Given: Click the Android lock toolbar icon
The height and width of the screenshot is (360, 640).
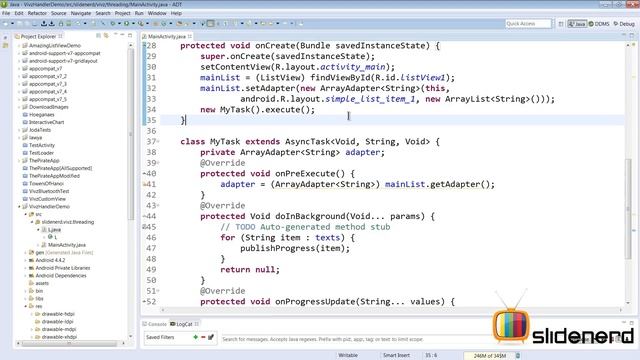Looking at the screenshot, I should (x=61, y=23).
